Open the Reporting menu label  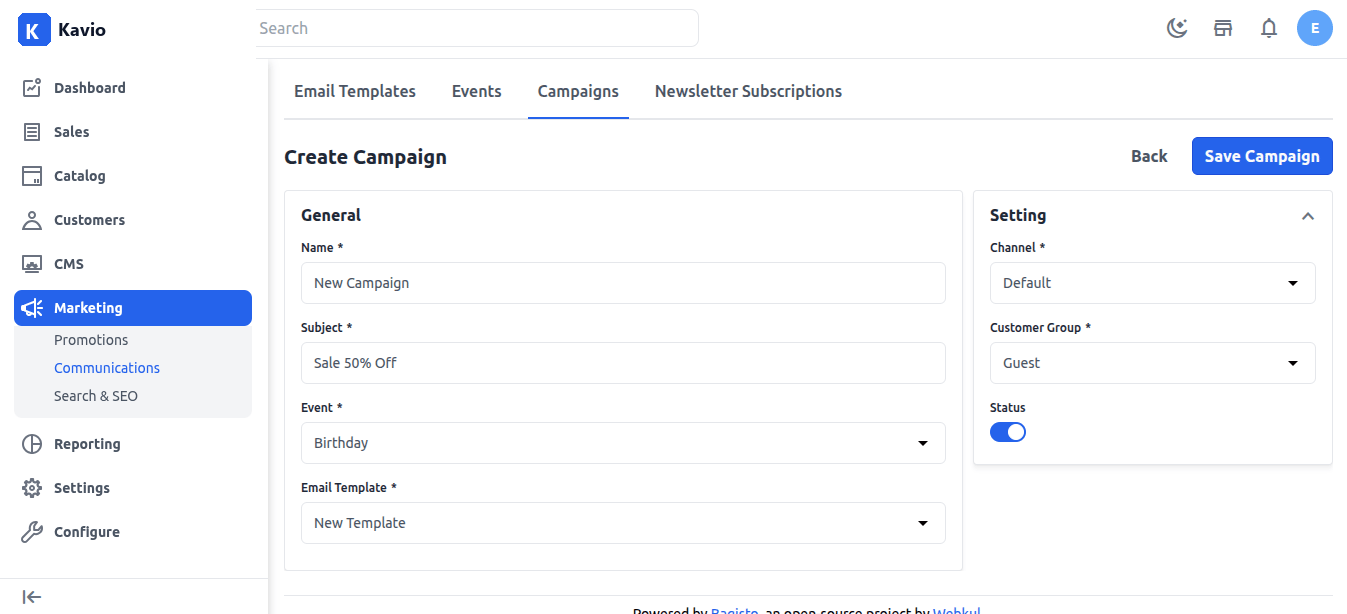[87, 444]
